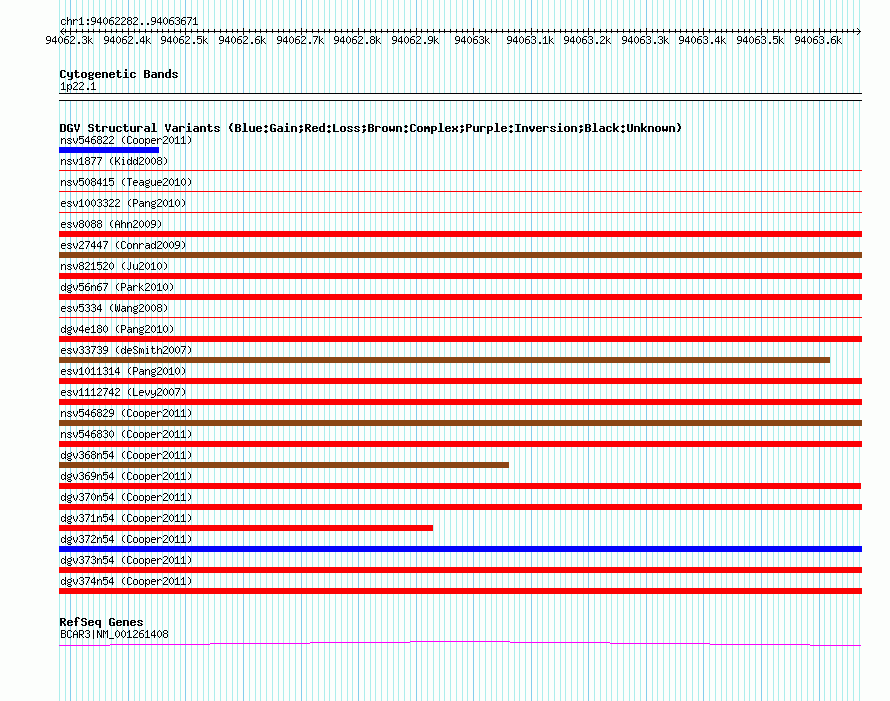Image resolution: width=890 pixels, height=701 pixels.
Task: Select the nsv546829 (Cooper2011) label
Action: click(x=126, y=413)
